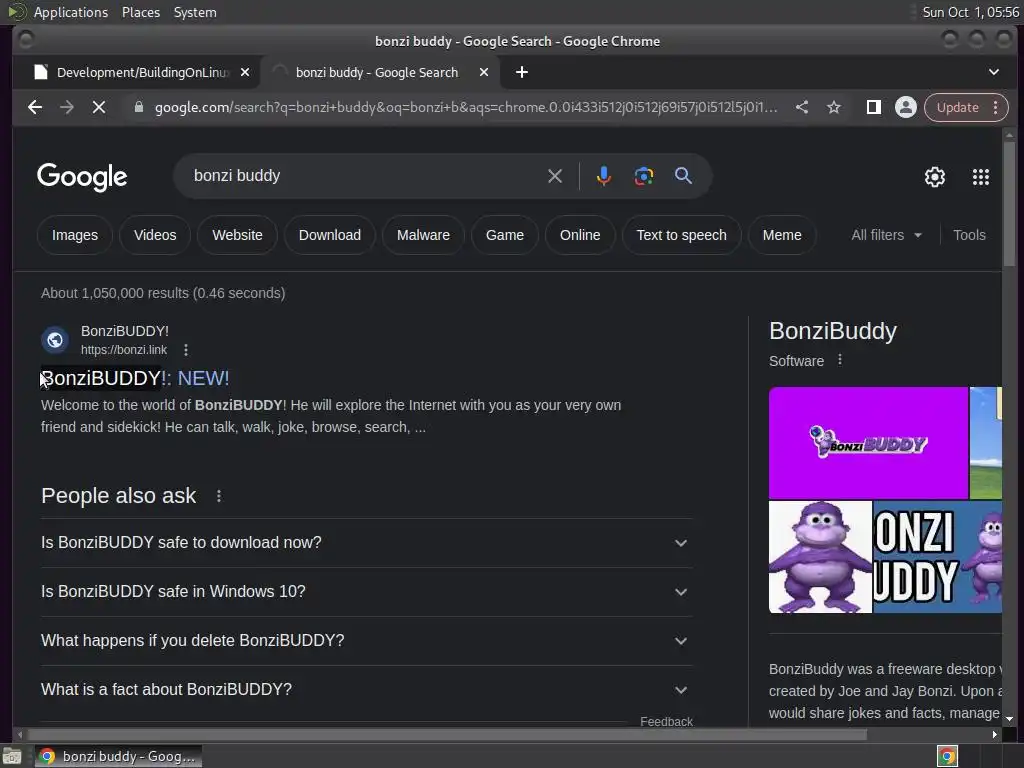Select the Website filter chip
Viewport: 1024px width, 768px height.
pyautogui.click(x=237, y=235)
